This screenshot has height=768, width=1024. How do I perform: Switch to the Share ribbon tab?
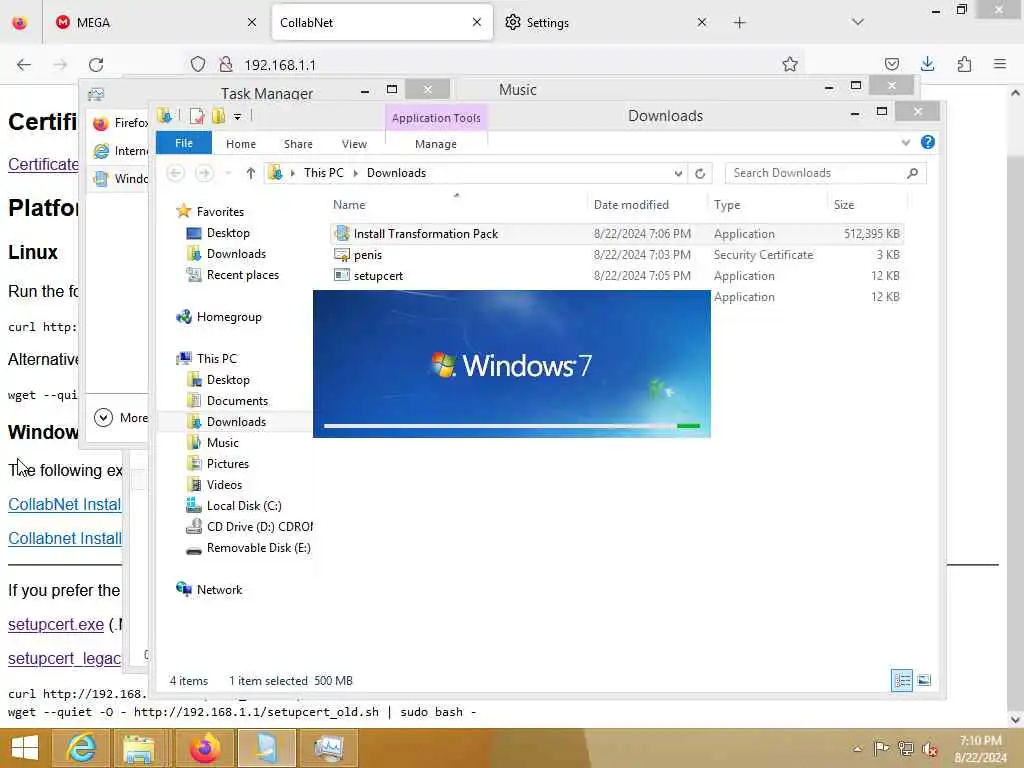[298, 144]
